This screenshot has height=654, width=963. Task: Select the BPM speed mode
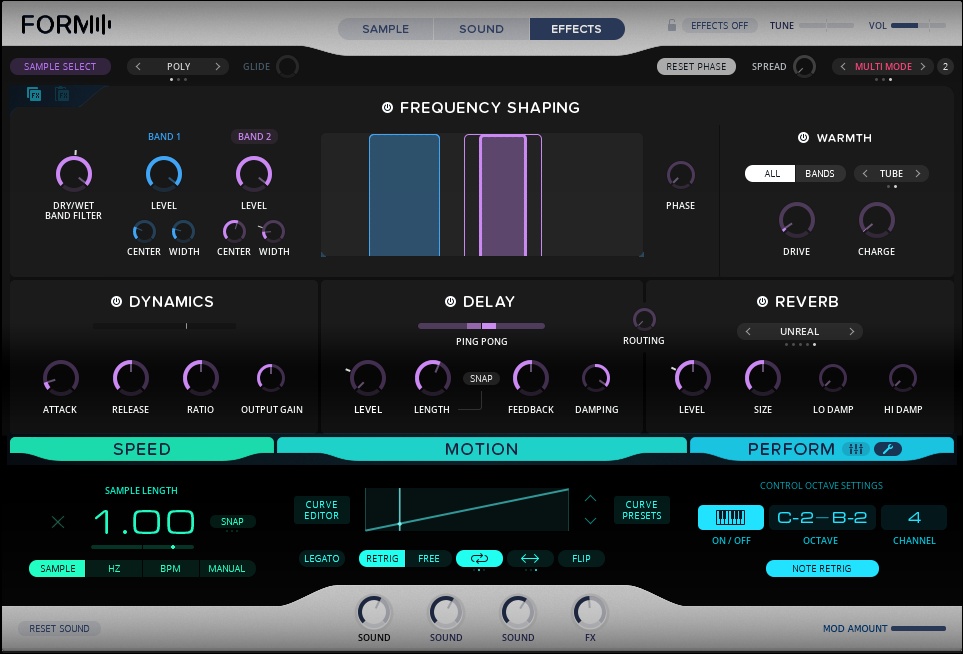point(170,569)
